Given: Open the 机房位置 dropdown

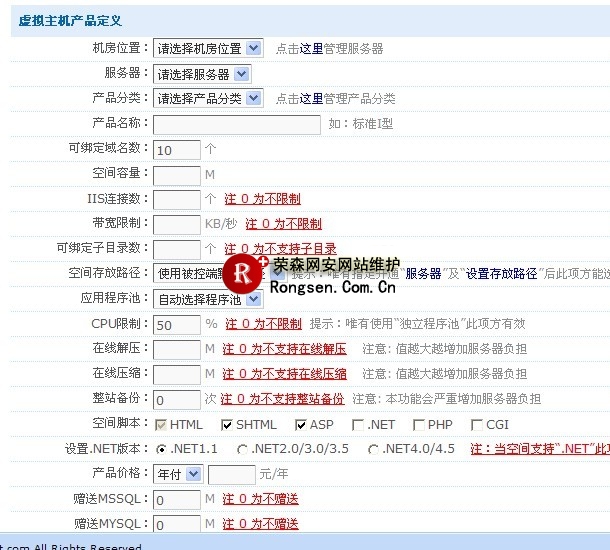Looking at the screenshot, I should (x=207, y=48).
